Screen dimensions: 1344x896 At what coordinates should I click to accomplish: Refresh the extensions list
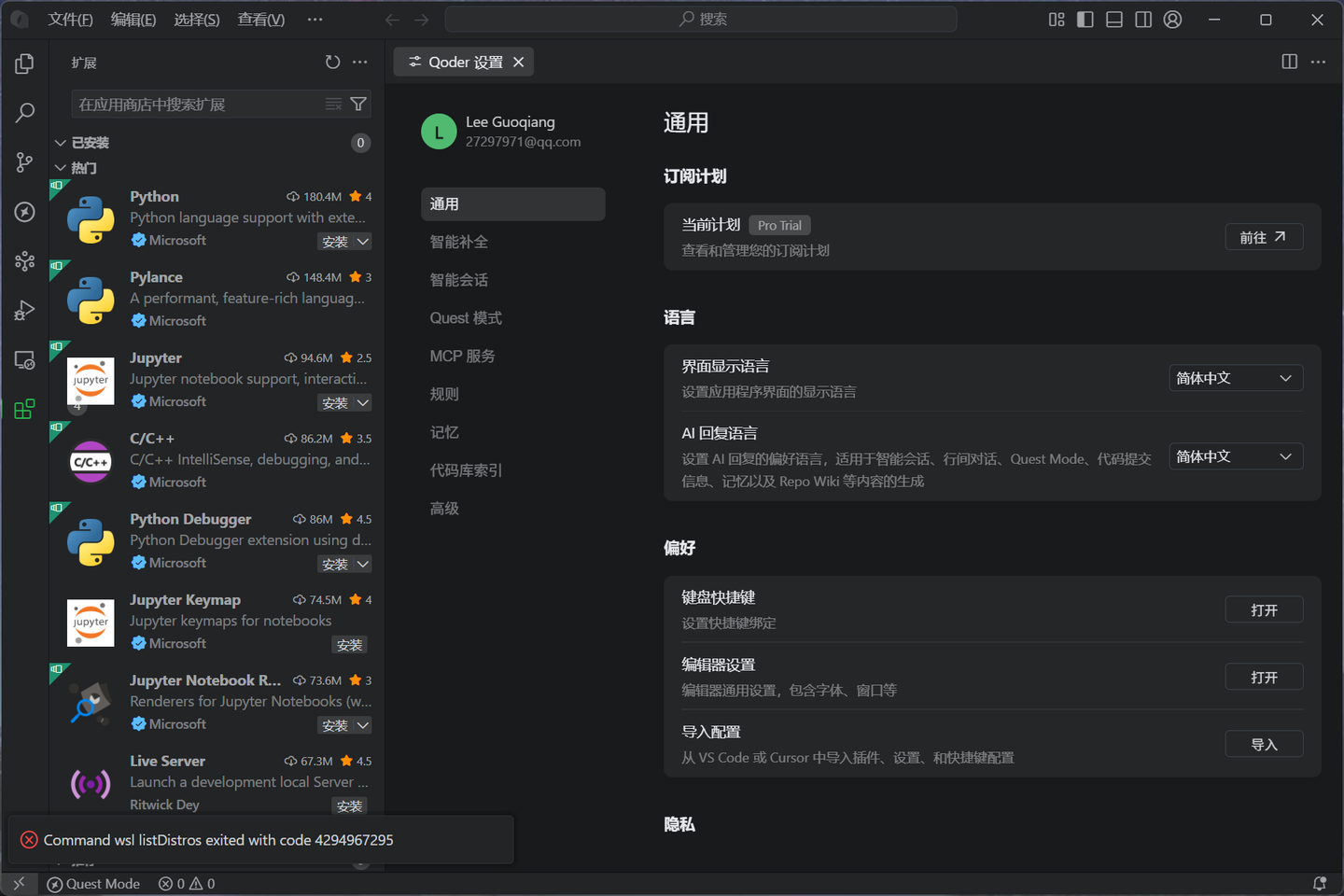332,62
